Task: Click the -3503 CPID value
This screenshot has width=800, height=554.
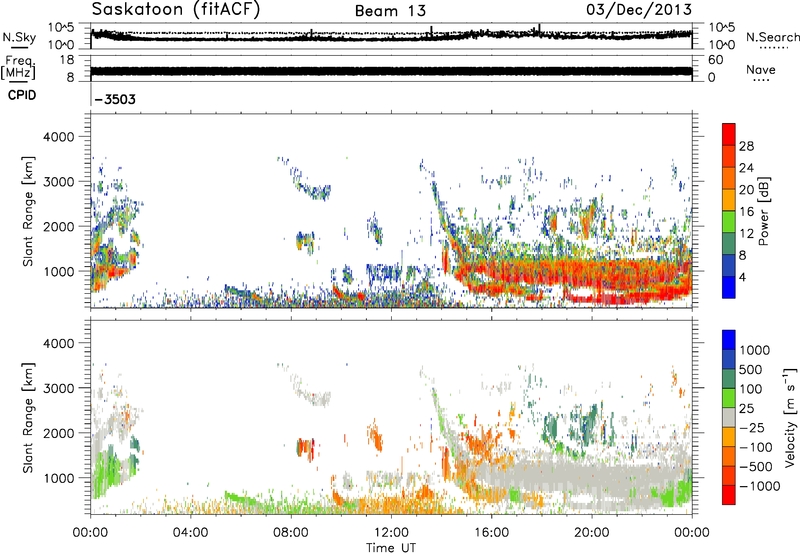Action: click(115, 99)
